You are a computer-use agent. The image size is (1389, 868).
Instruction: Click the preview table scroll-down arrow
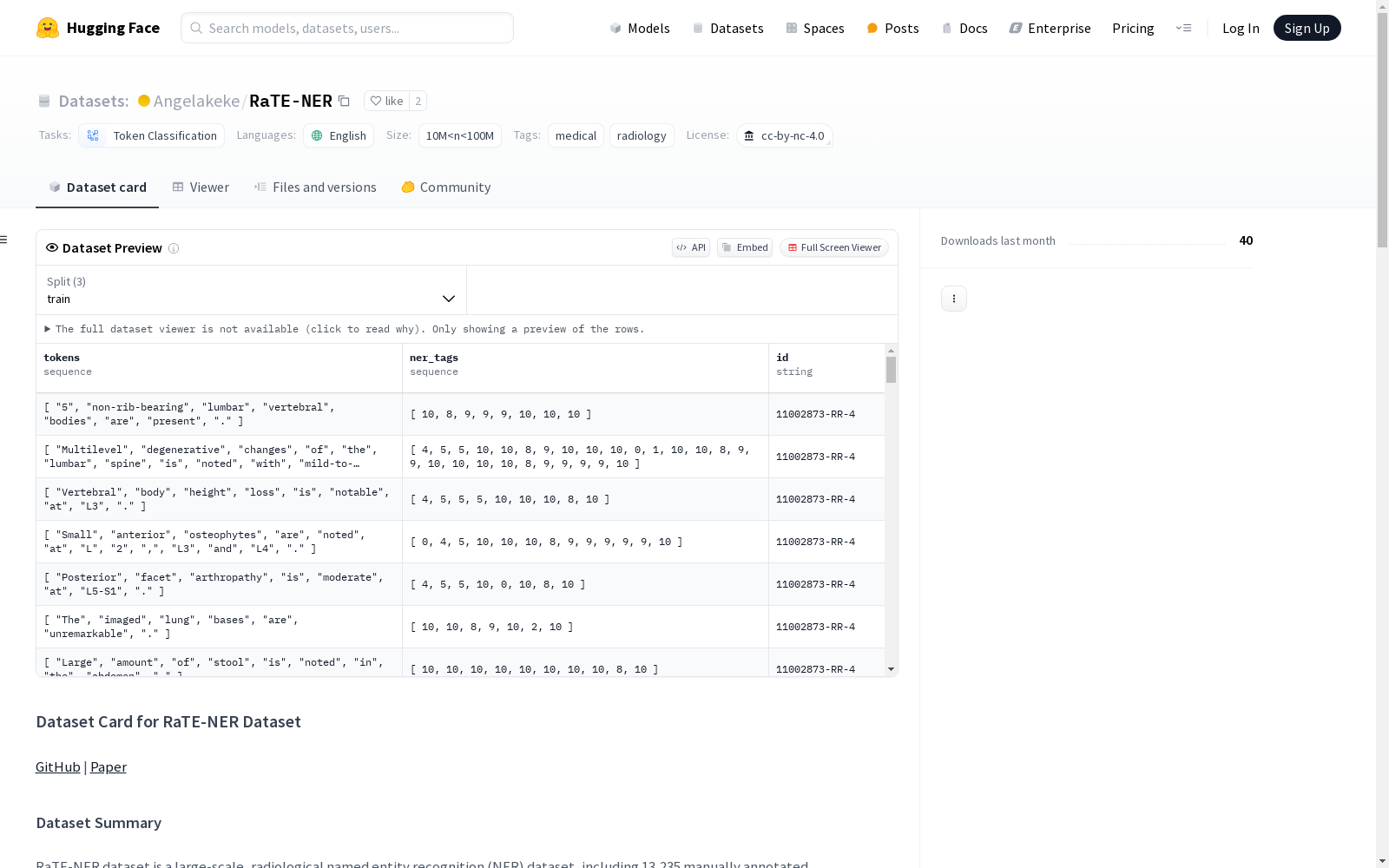click(x=891, y=669)
